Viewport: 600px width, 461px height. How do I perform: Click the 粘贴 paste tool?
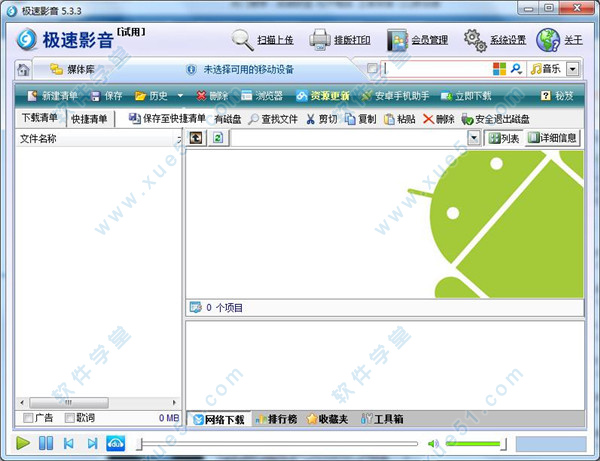point(400,119)
